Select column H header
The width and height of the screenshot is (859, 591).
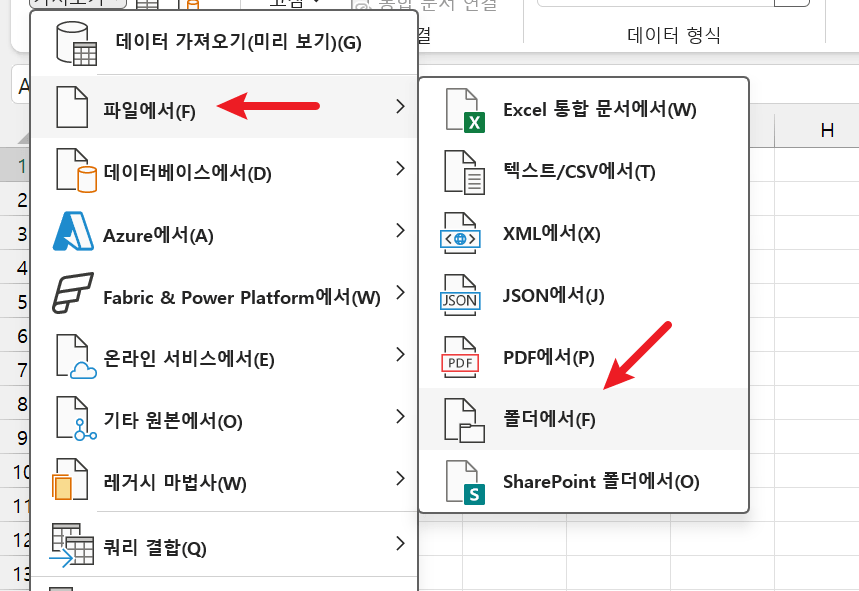[x=827, y=131]
